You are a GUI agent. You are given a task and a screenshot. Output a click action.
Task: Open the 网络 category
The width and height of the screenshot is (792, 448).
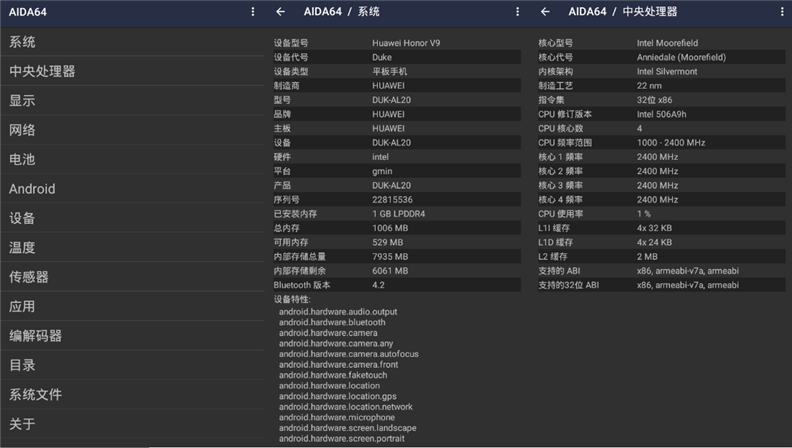(132, 130)
